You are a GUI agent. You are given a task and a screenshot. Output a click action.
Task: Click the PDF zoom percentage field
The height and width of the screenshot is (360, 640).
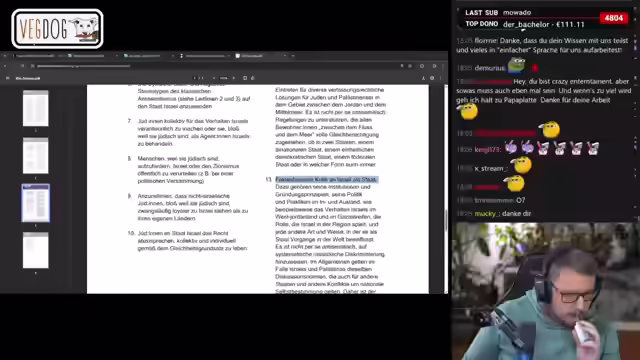[x=224, y=78]
